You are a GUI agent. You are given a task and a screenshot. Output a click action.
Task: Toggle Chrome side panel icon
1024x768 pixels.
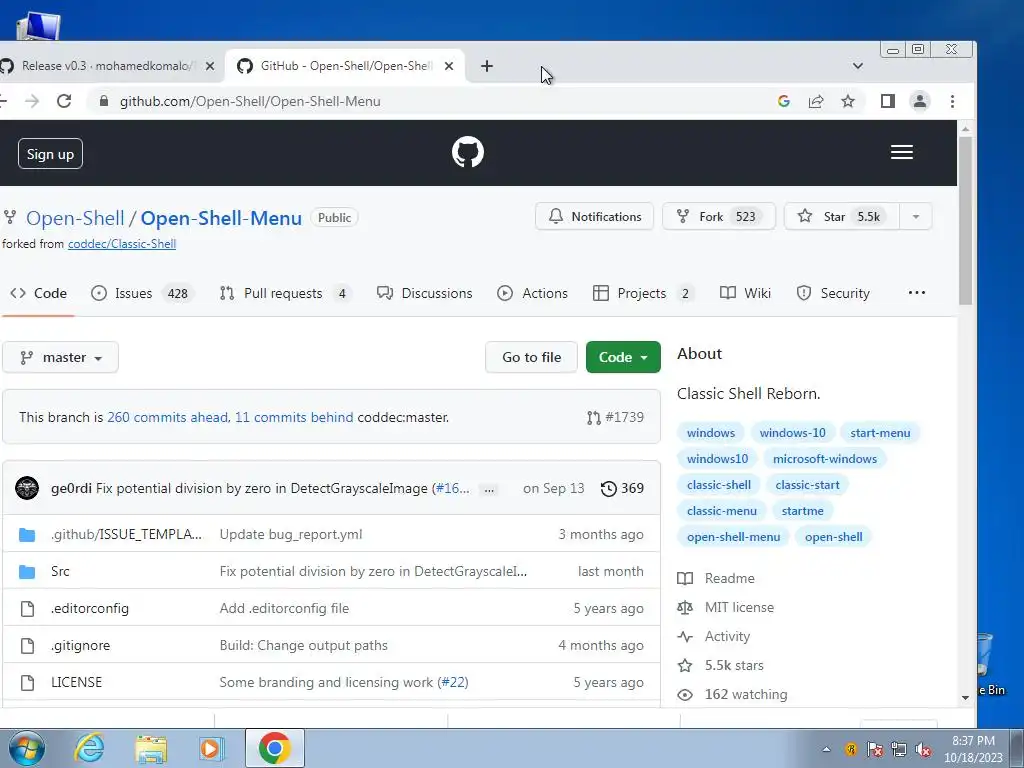click(887, 101)
